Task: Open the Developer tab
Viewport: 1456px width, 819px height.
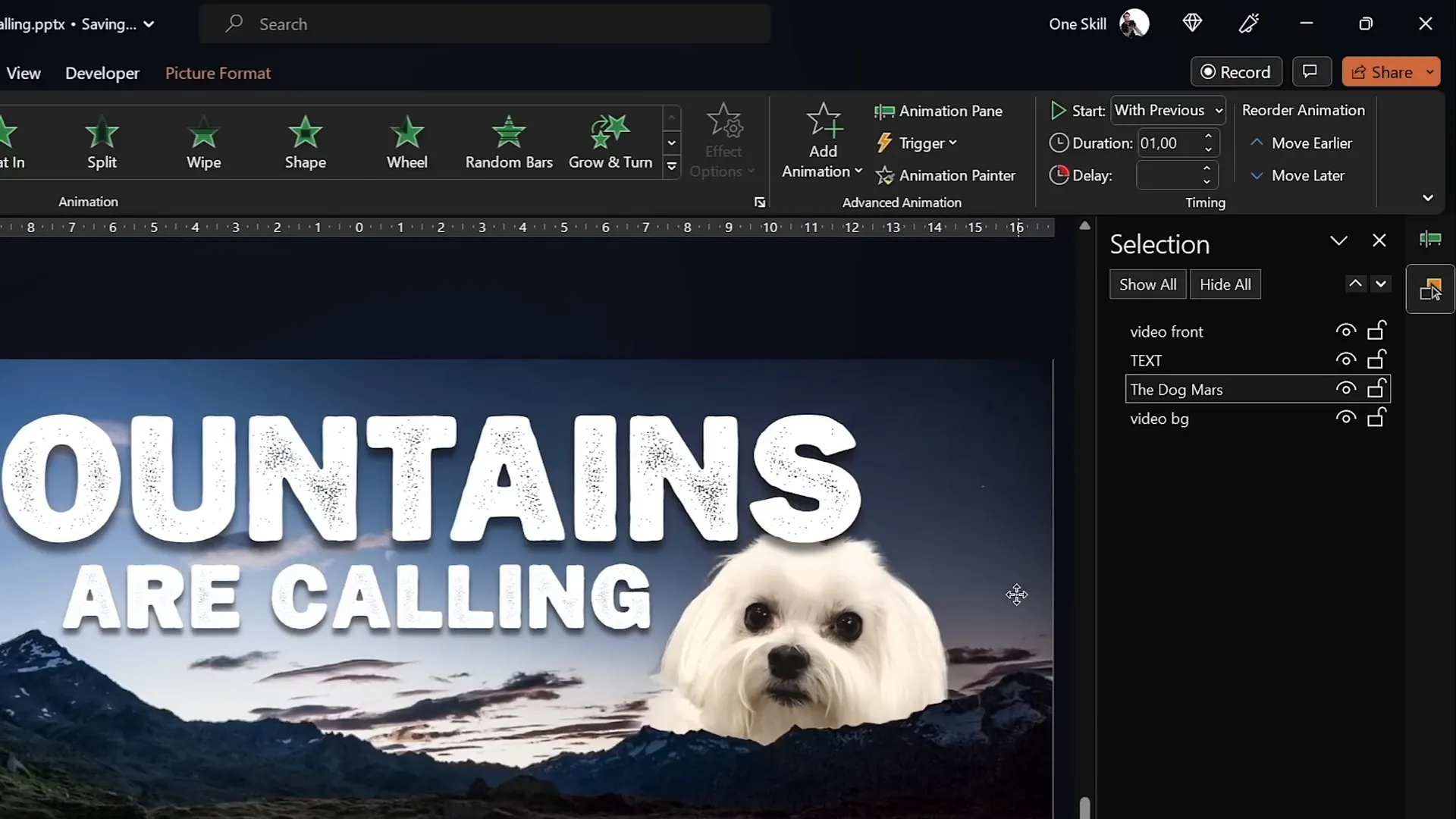Action: (x=102, y=73)
